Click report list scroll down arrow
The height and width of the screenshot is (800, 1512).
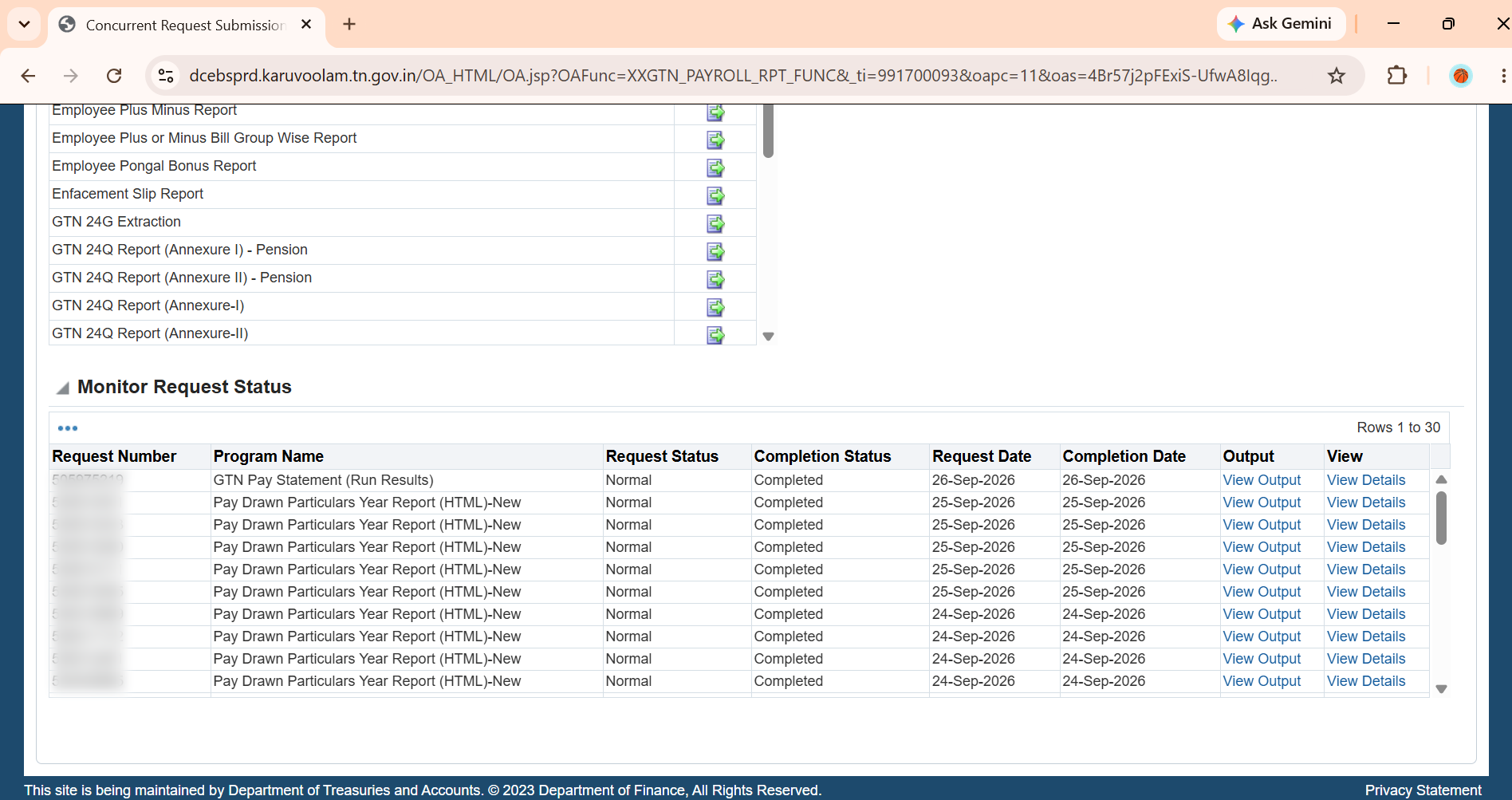768,337
